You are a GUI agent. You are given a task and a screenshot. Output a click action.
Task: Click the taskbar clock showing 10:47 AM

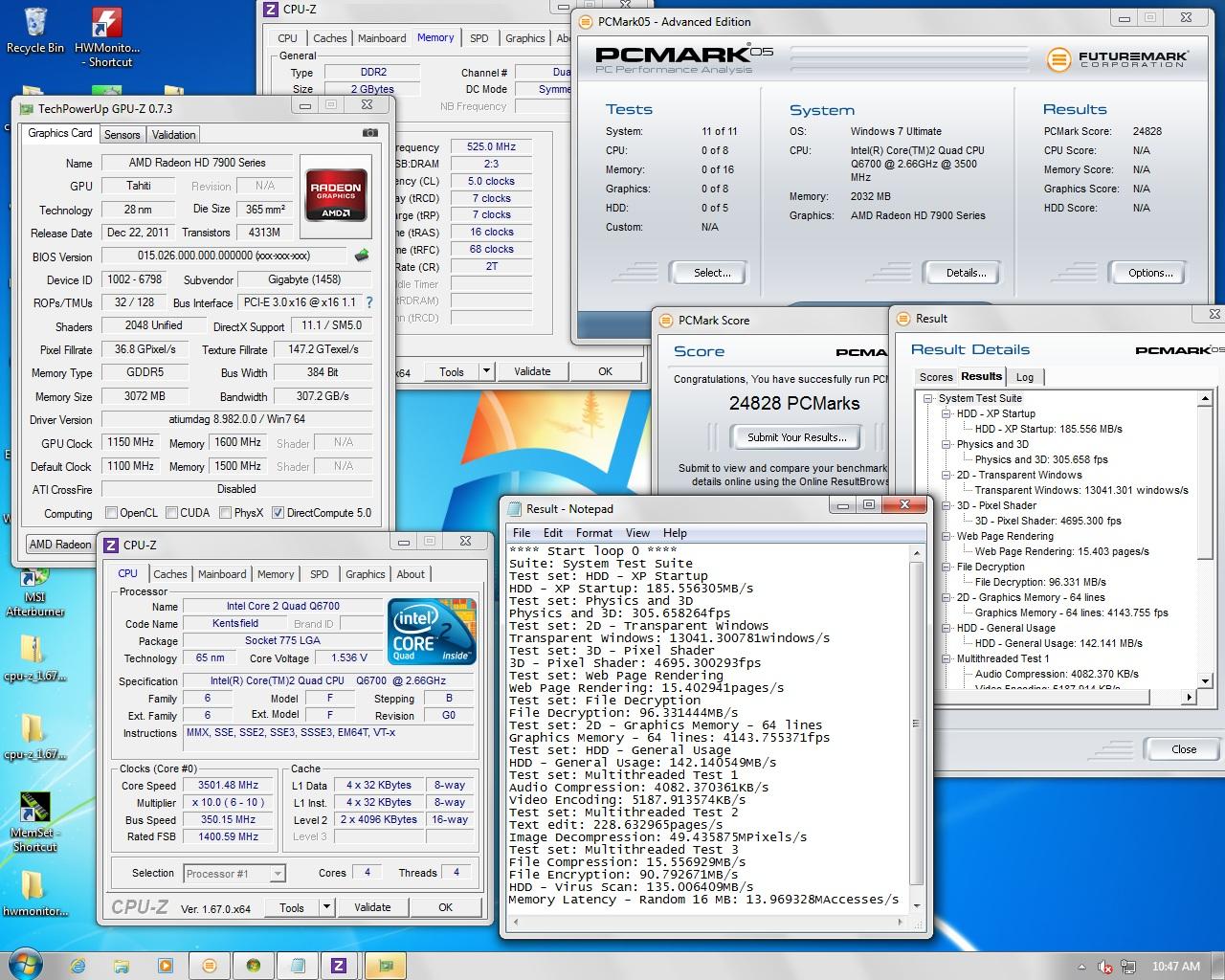1176,967
